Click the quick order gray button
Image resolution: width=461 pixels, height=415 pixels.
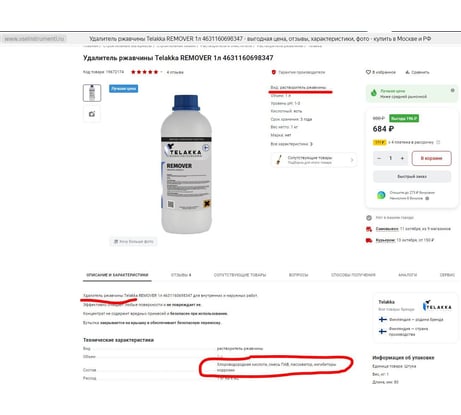[412, 176]
